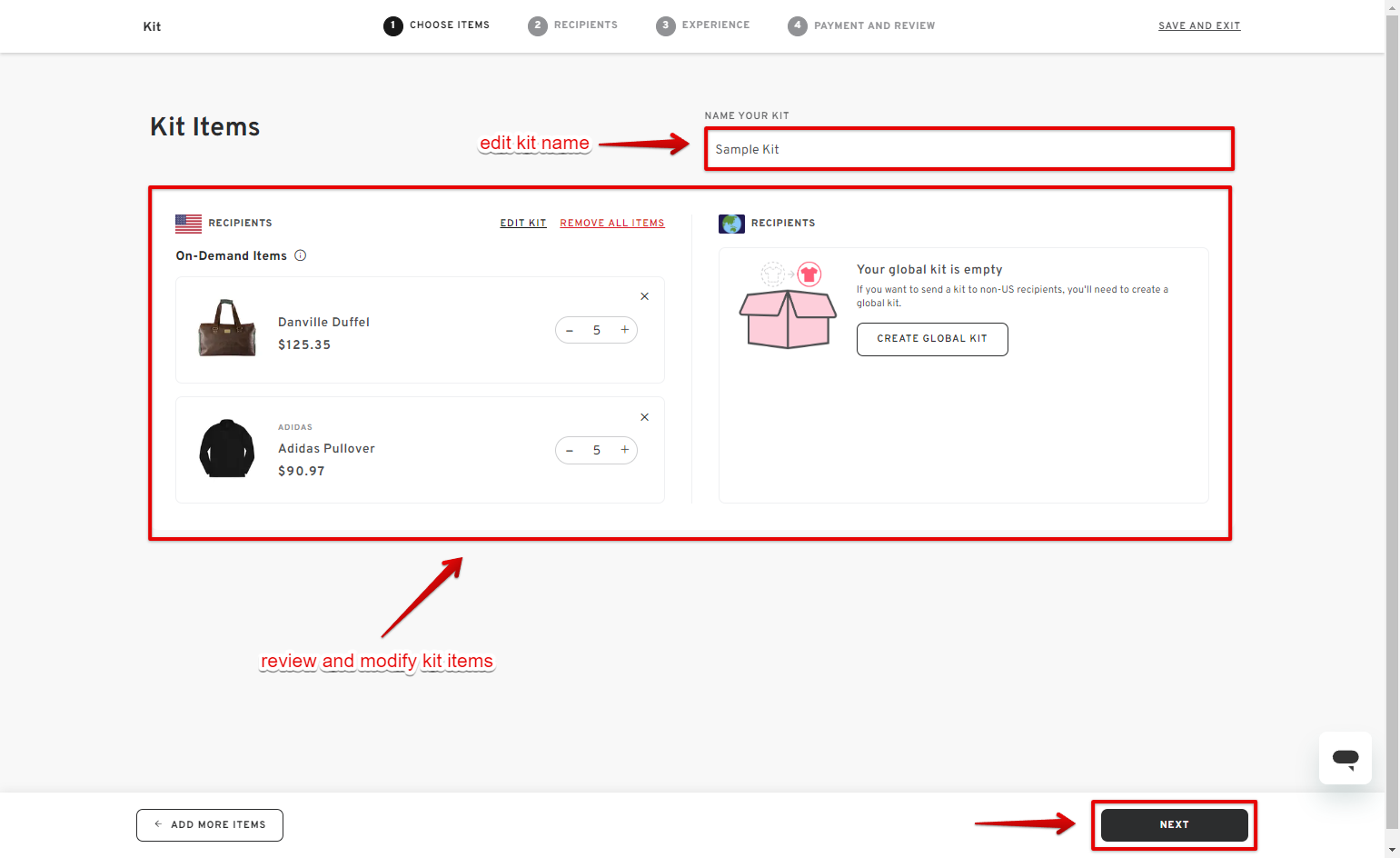Increase Danville Duffel quantity with plus
The width and height of the screenshot is (1400, 858).
coord(625,330)
